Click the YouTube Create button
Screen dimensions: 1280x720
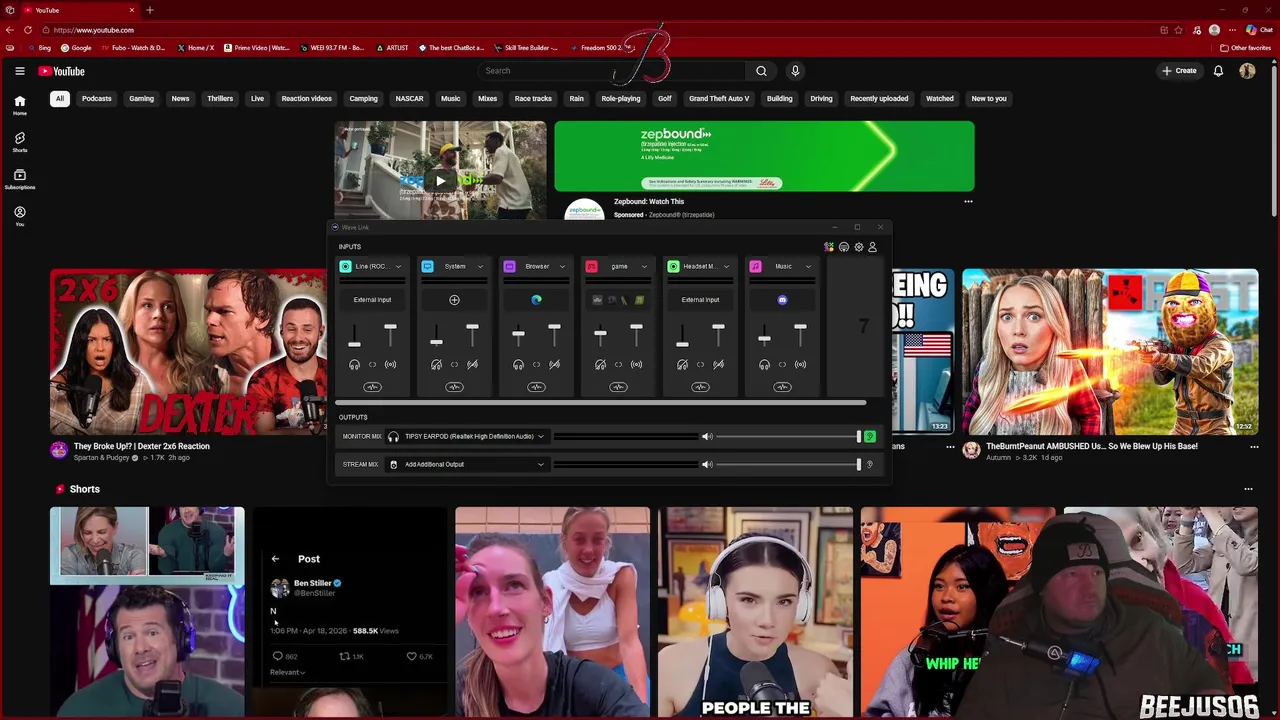pos(1179,71)
